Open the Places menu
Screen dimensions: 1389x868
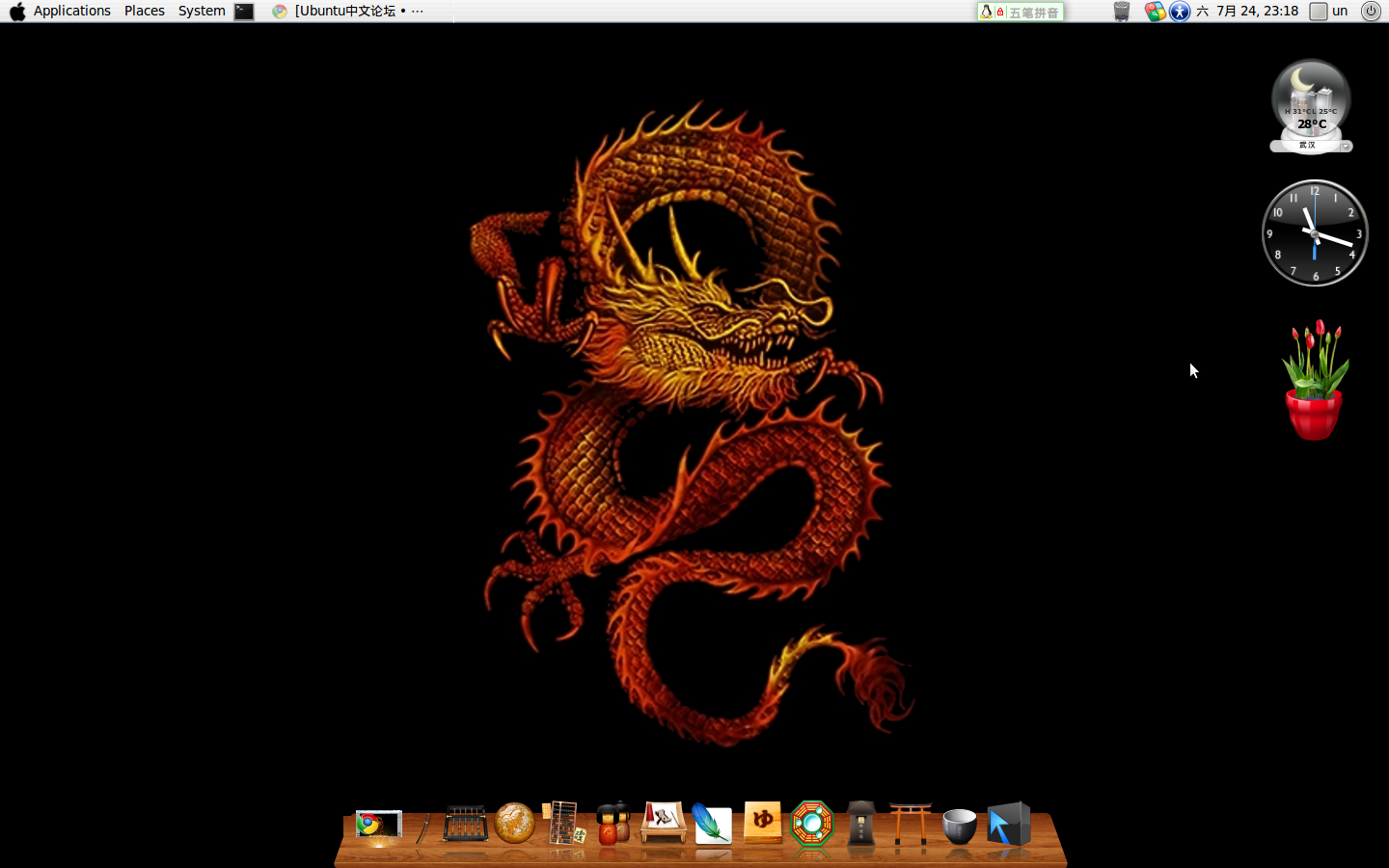(x=145, y=11)
